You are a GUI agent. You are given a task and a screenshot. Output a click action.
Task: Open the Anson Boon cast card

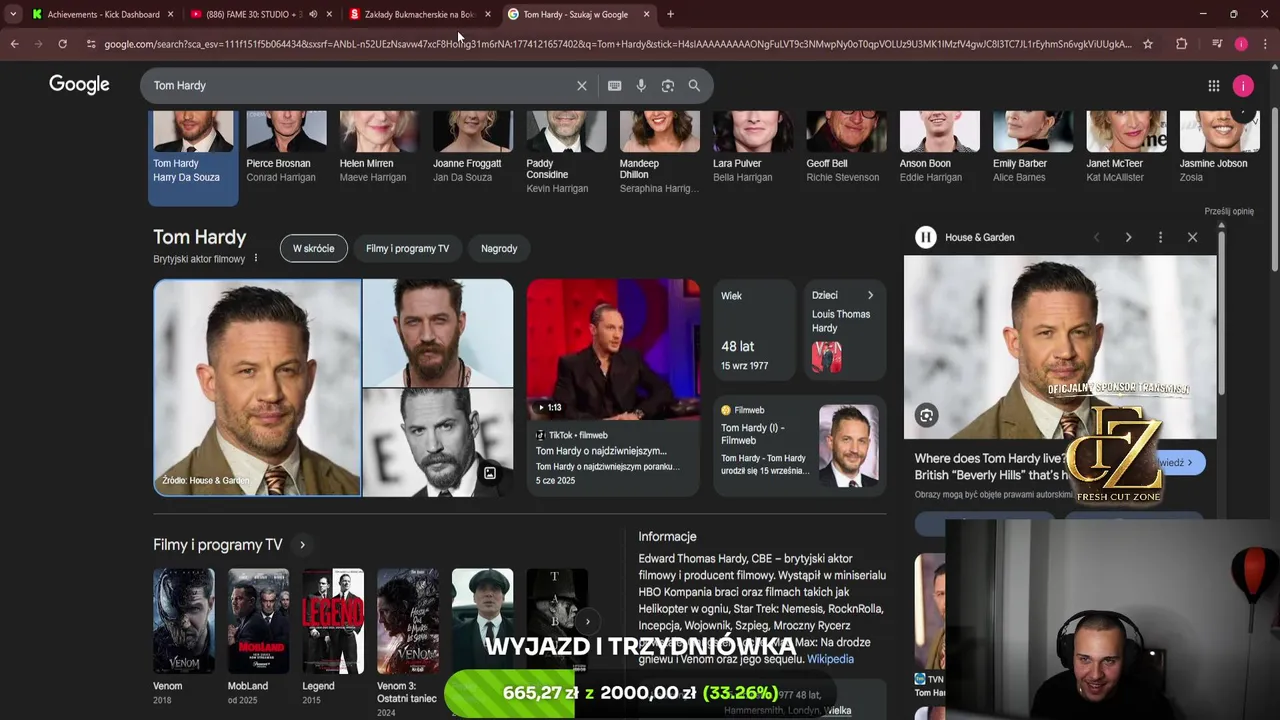pyautogui.click(x=939, y=150)
